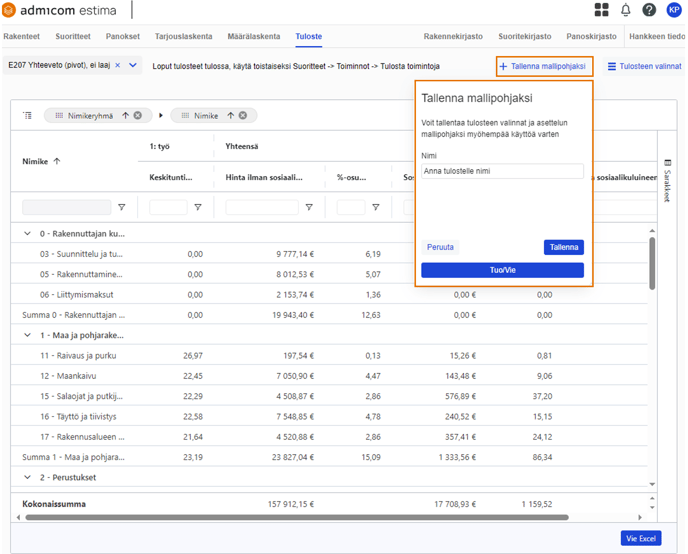Select row 12 - Maankaivu
Viewport: 688px width, 554px height.
coord(329,376)
